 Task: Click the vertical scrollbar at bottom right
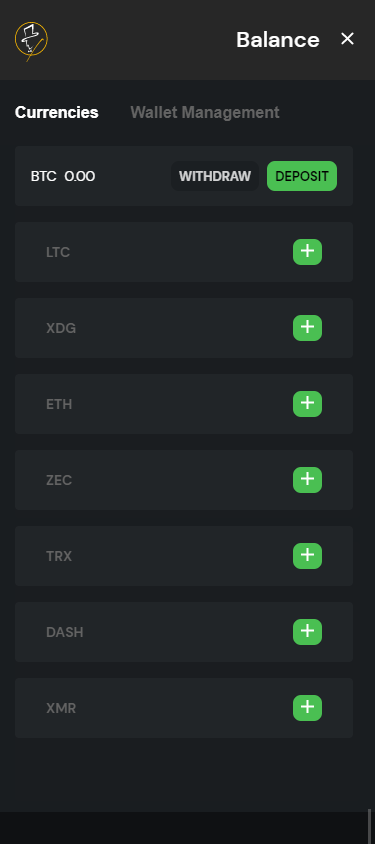tap(370, 826)
